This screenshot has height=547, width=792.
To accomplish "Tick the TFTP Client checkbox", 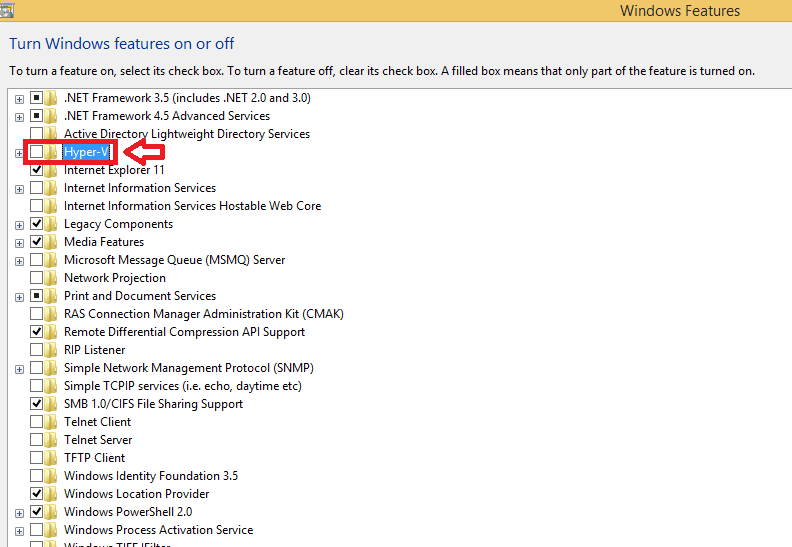I will (x=36, y=457).
